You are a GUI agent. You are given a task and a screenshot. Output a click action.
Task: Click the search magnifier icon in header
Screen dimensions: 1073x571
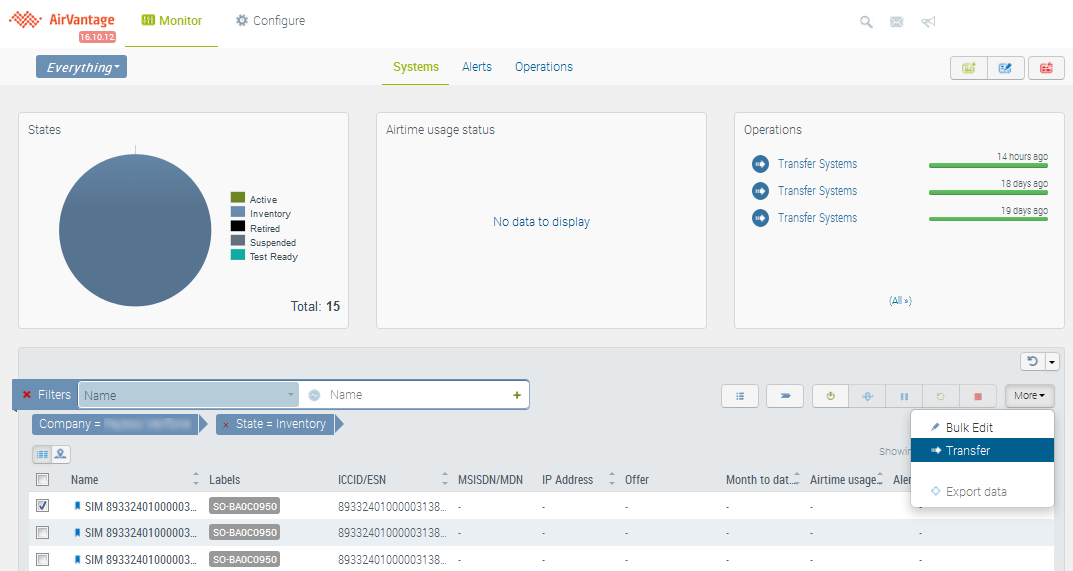[x=866, y=22]
